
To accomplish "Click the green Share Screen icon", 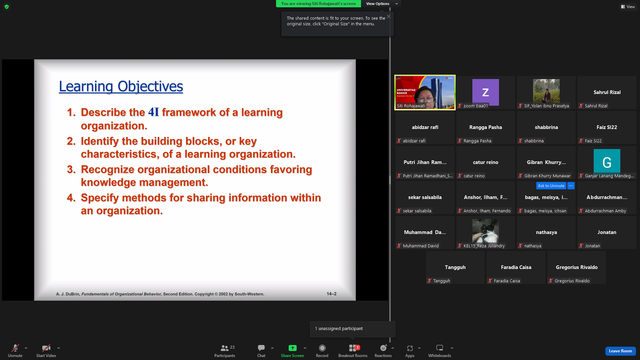I will tap(292, 348).
